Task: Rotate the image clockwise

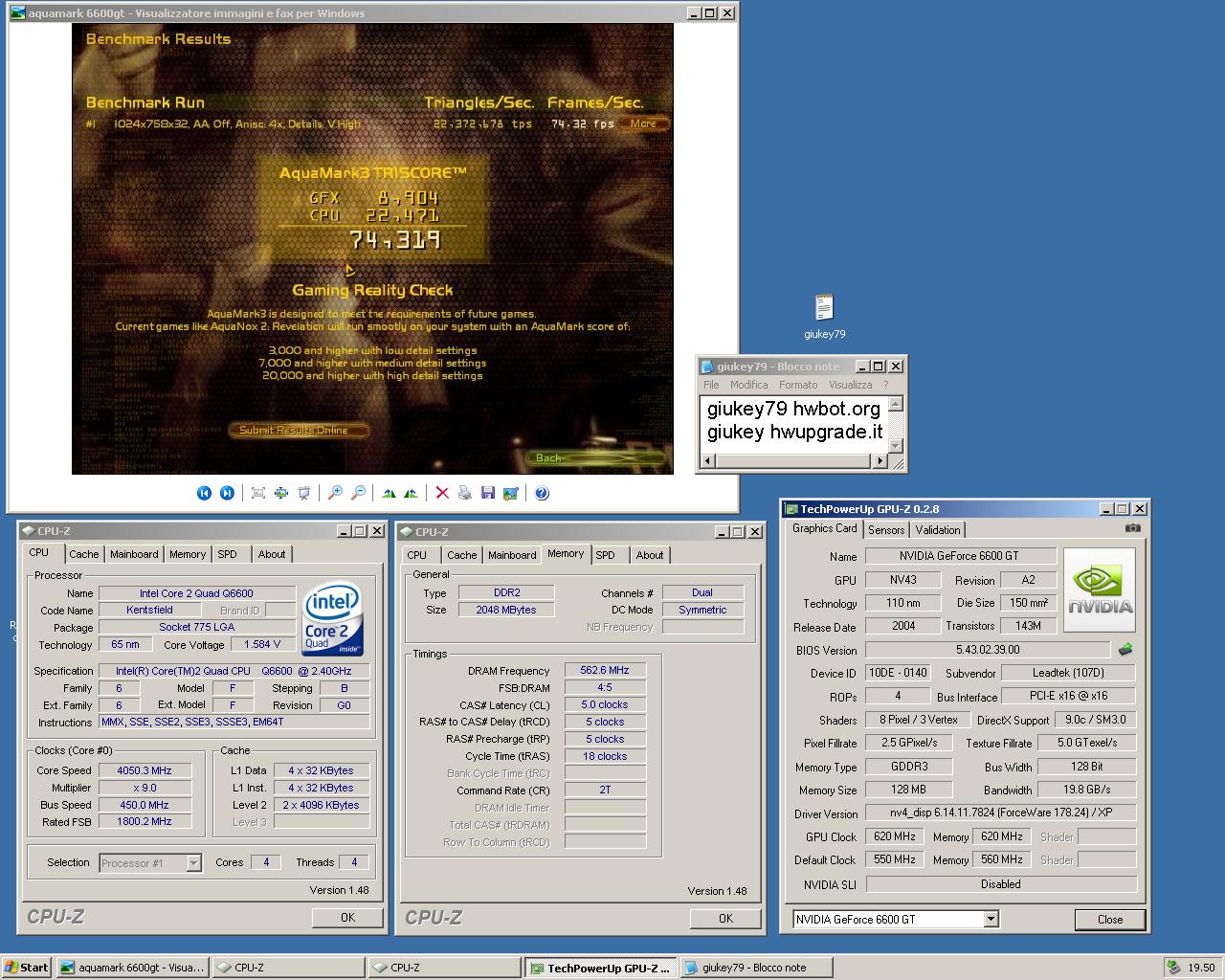Action: point(389,493)
